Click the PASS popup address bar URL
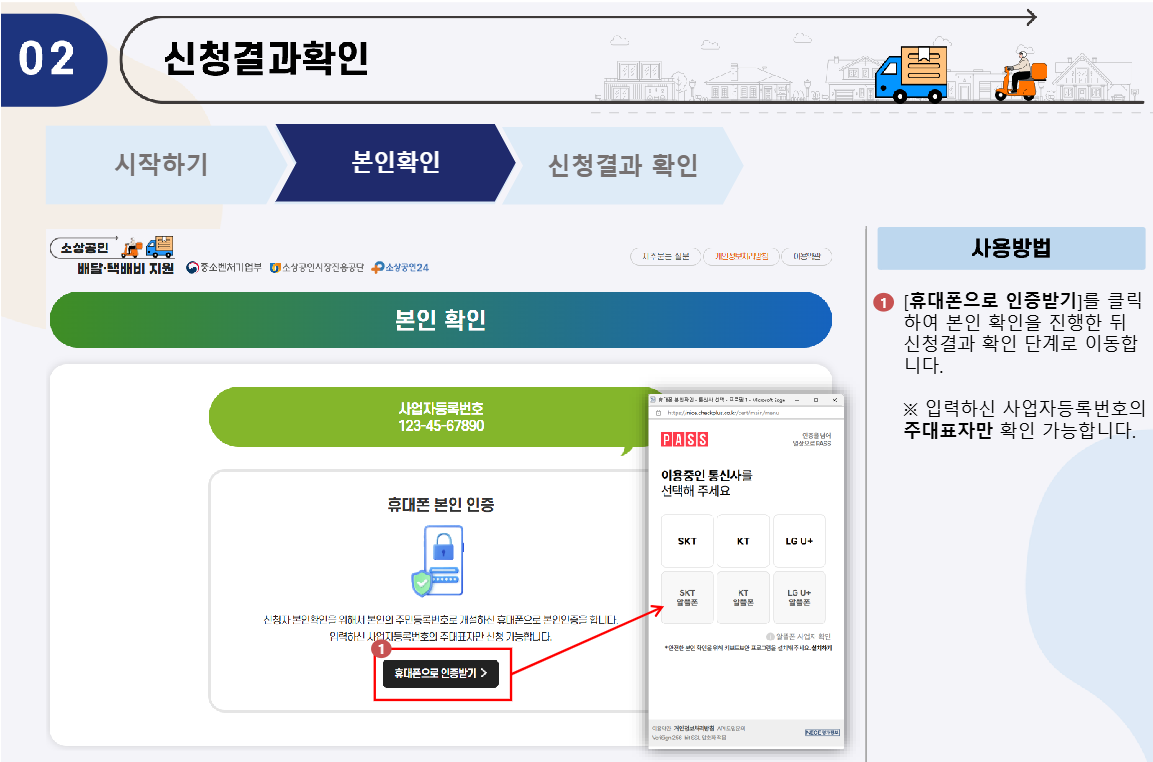The image size is (1153, 762). (x=723, y=413)
